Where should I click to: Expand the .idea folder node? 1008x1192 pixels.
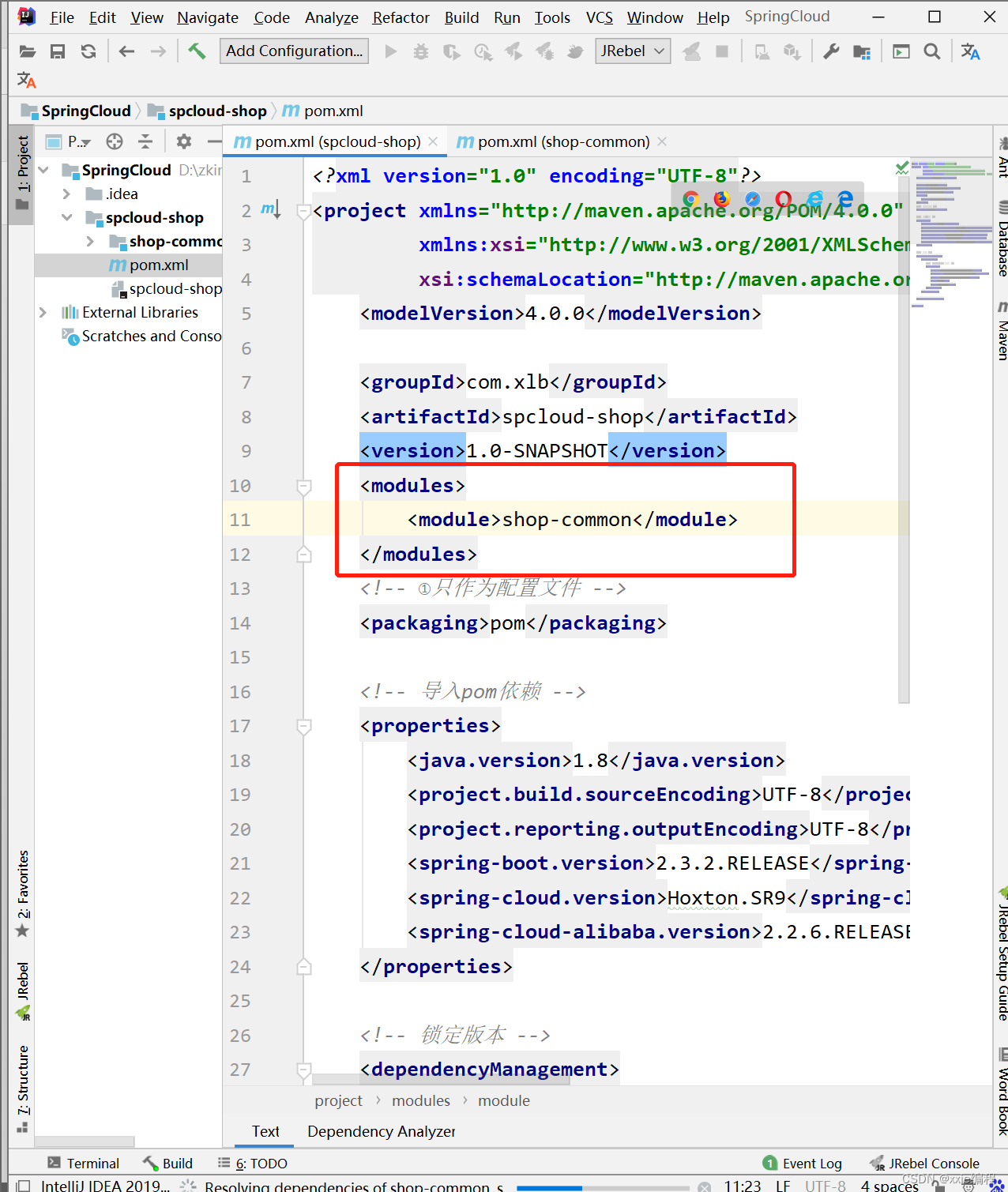click(x=67, y=194)
